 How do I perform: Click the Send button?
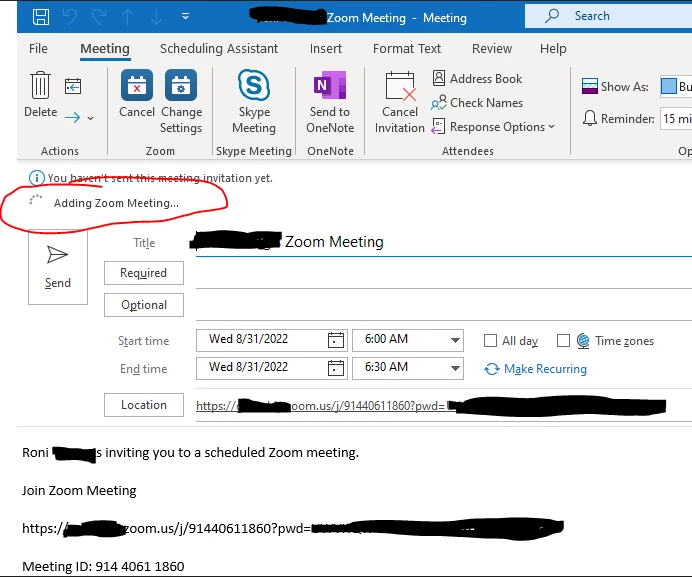click(58, 267)
